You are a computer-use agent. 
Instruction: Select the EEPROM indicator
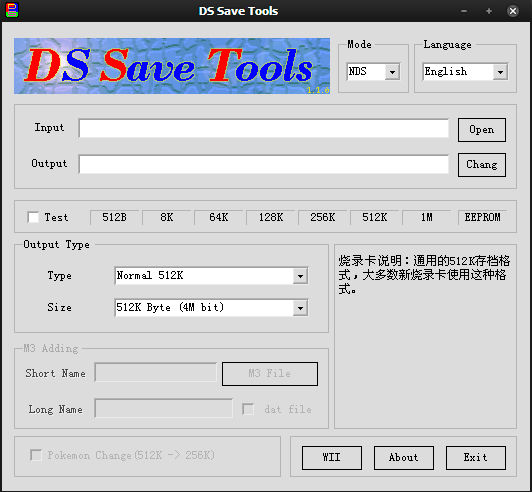(x=482, y=217)
